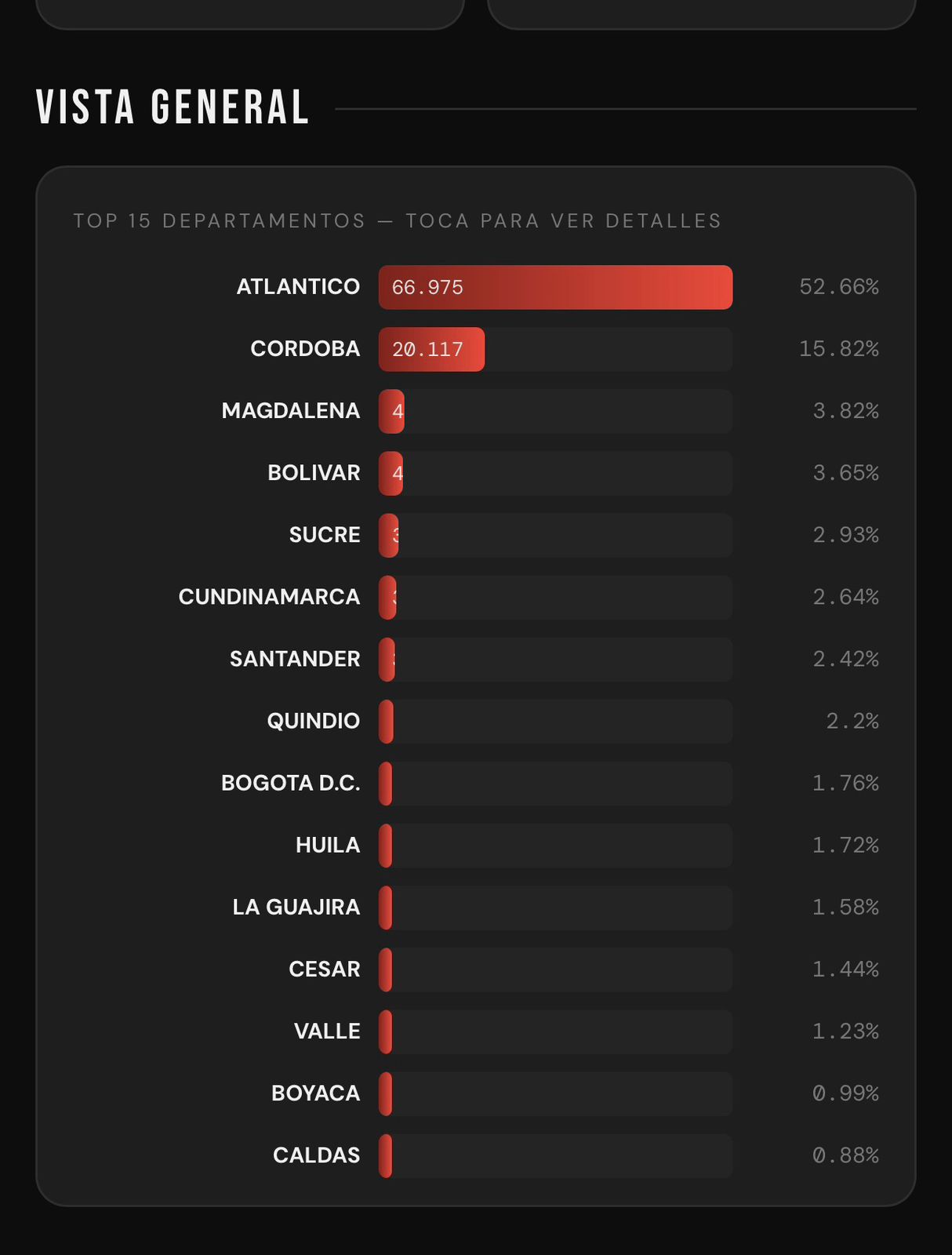Viewport: 952px width, 1255px height.
Task: Tap the VALLE department name
Action: 327,1031
